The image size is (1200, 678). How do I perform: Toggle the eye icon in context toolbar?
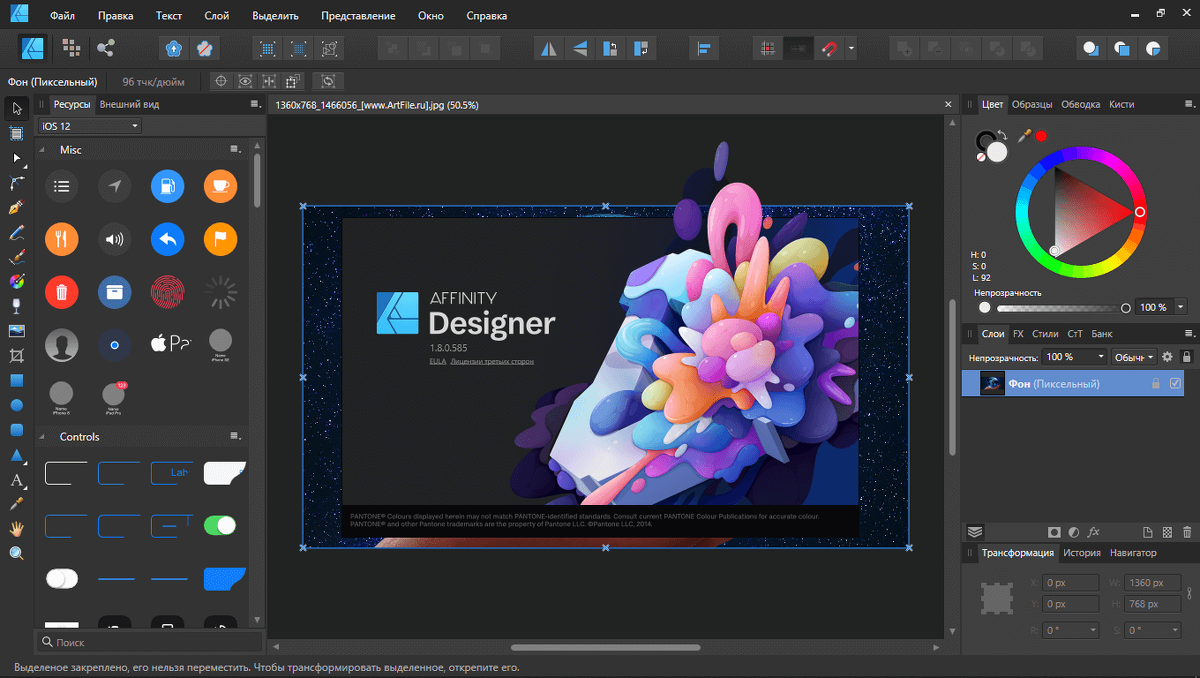(244, 81)
